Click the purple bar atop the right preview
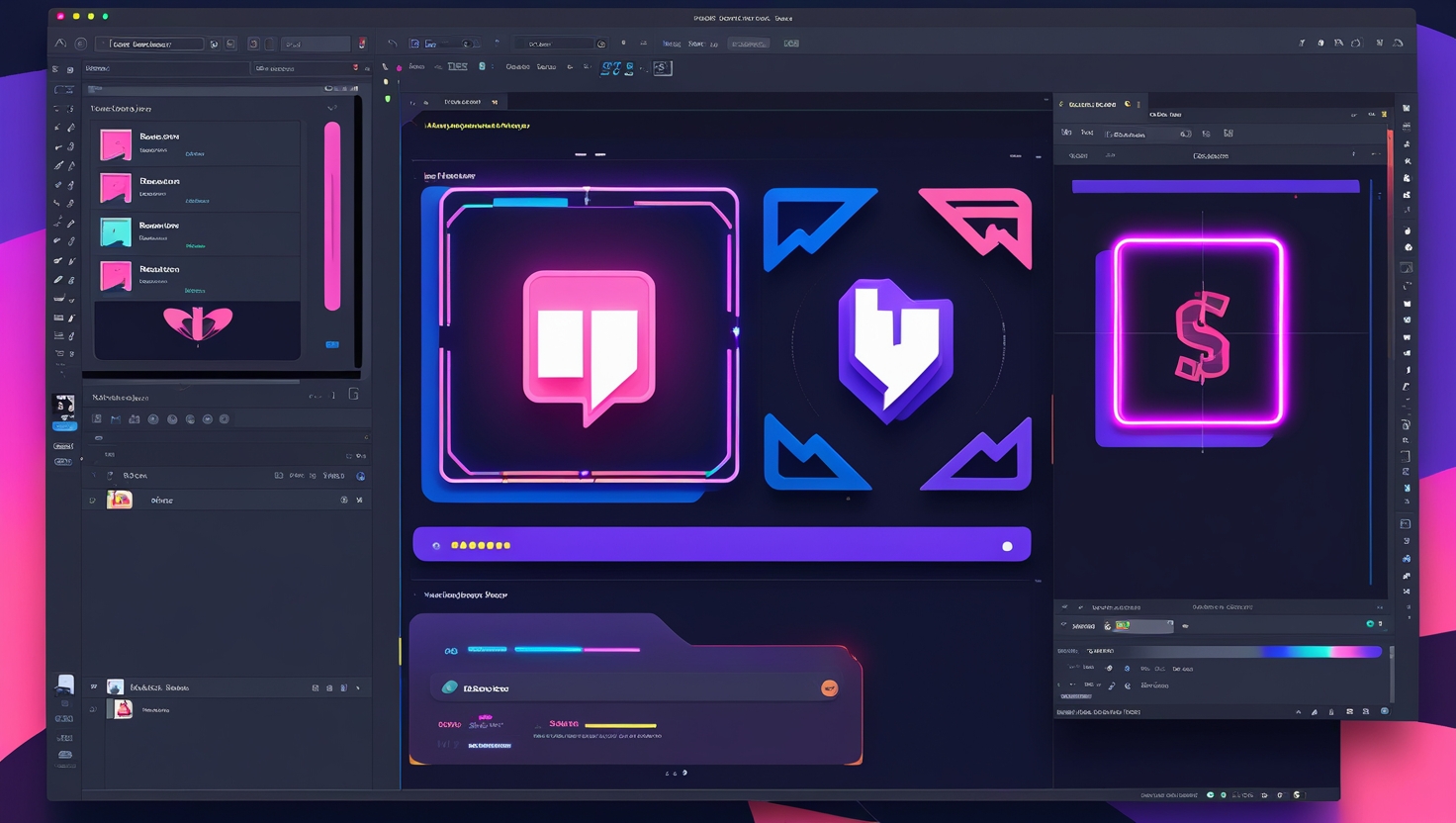Image resolution: width=1456 pixels, height=823 pixels. point(1216,186)
